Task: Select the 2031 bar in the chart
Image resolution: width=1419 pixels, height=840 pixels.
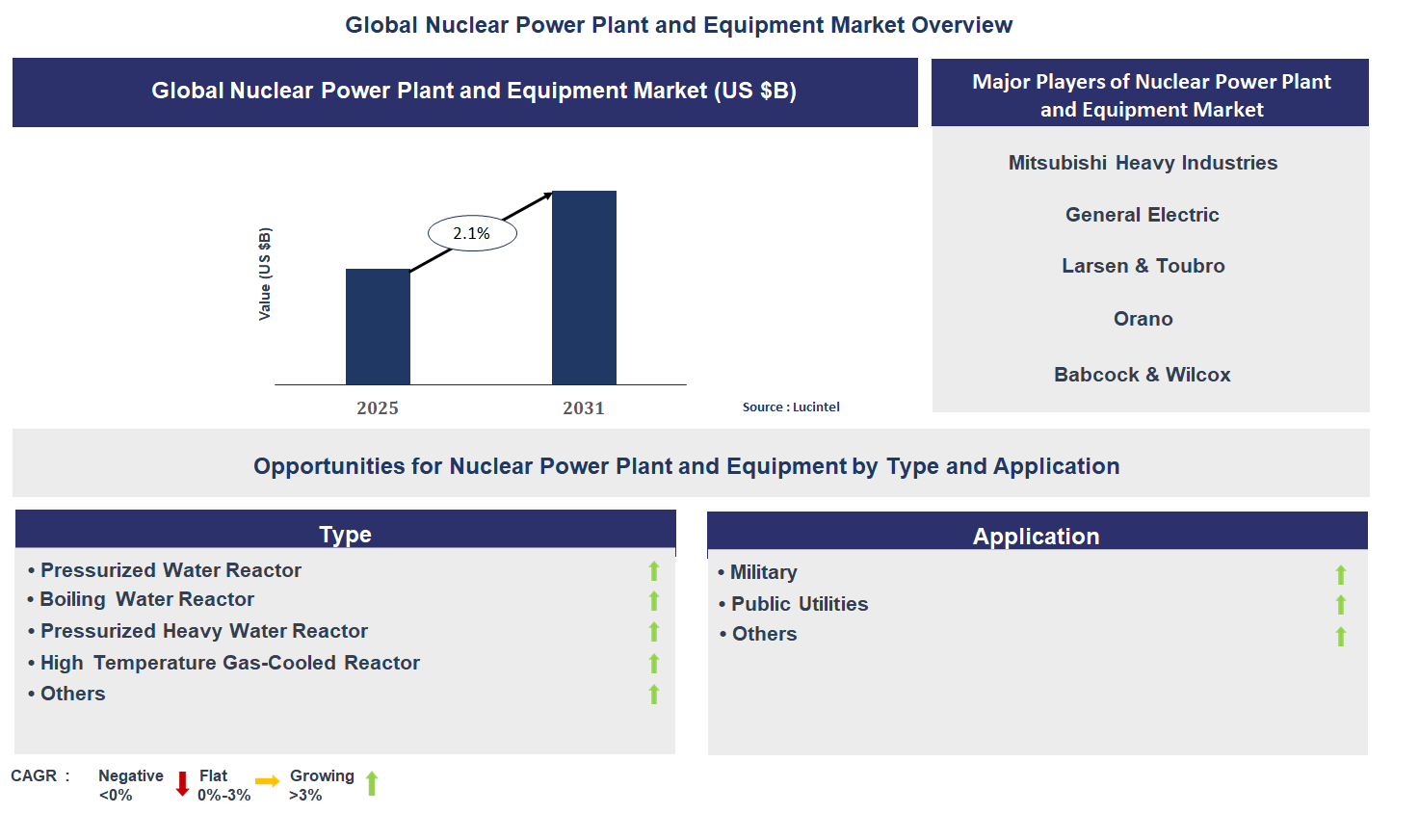Action: pyautogui.click(x=584, y=289)
